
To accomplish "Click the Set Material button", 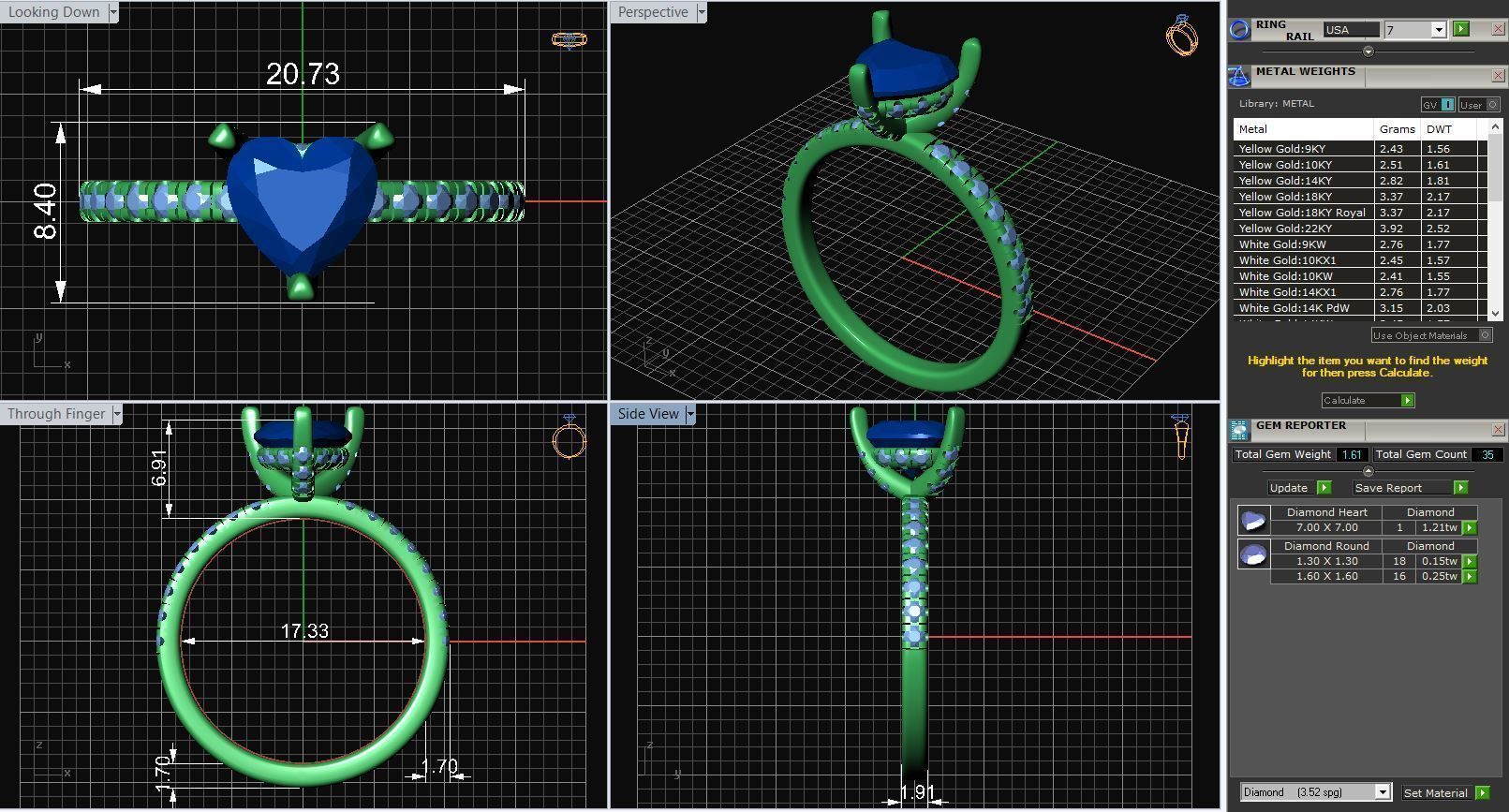I will 1438,792.
